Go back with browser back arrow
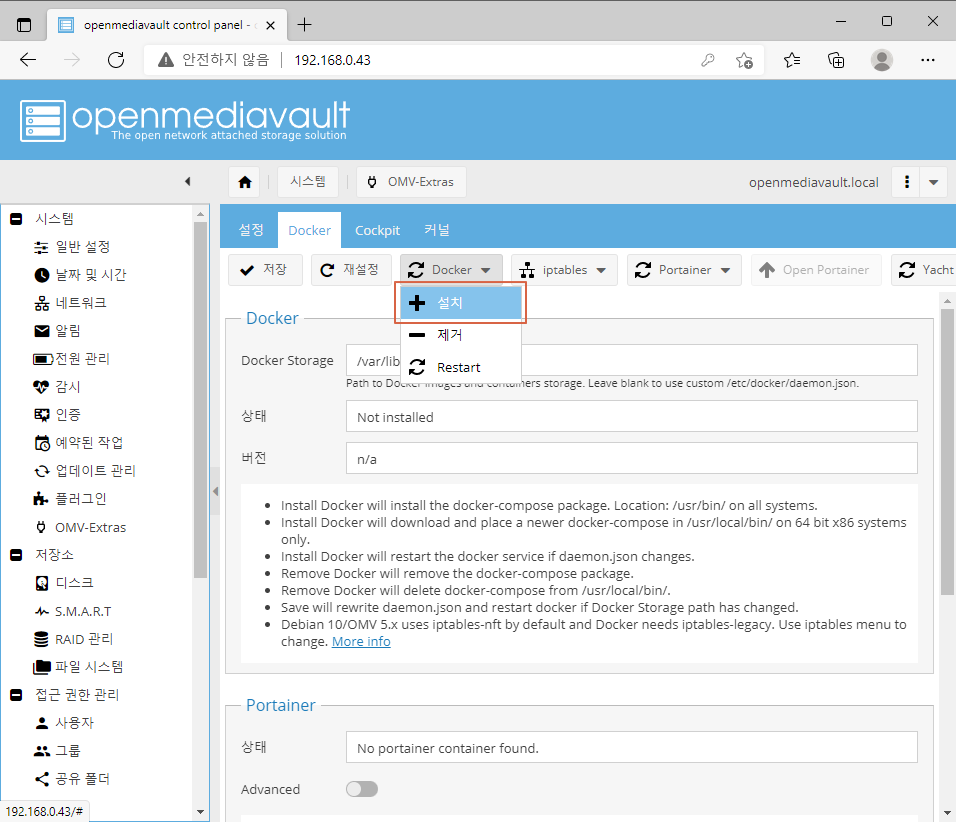The width and height of the screenshot is (956, 822). click(x=28, y=60)
